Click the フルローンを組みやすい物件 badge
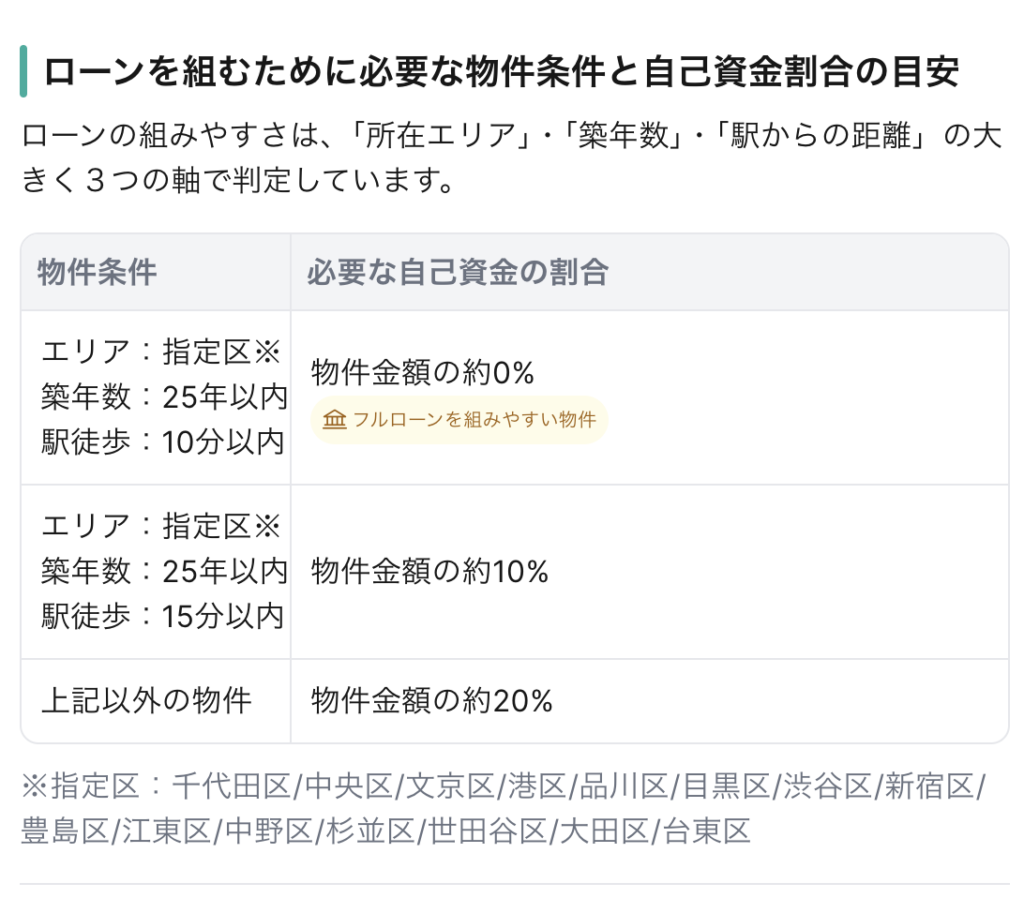1024x898 pixels. pyautogui.click(x=459, y=420)
